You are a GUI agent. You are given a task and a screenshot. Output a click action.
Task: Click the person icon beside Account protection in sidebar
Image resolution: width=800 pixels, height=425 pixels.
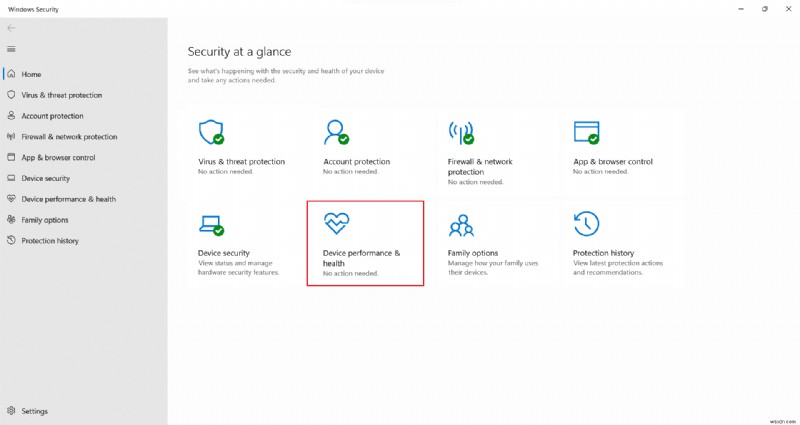click(11, 116)
